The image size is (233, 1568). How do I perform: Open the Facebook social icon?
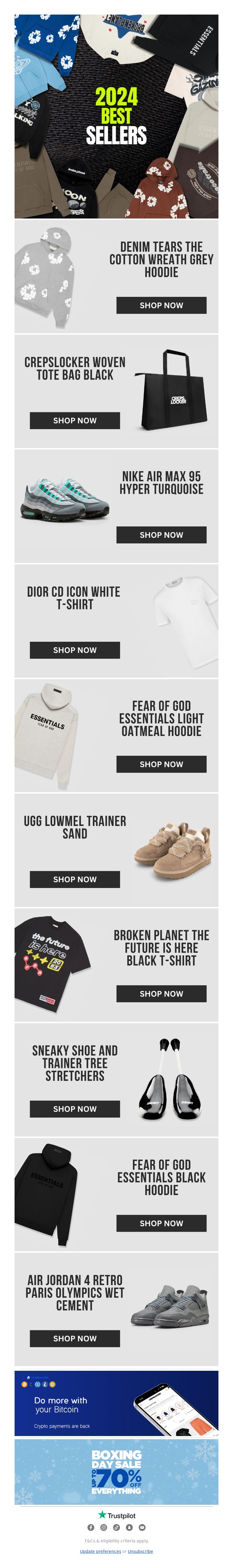91,1527
